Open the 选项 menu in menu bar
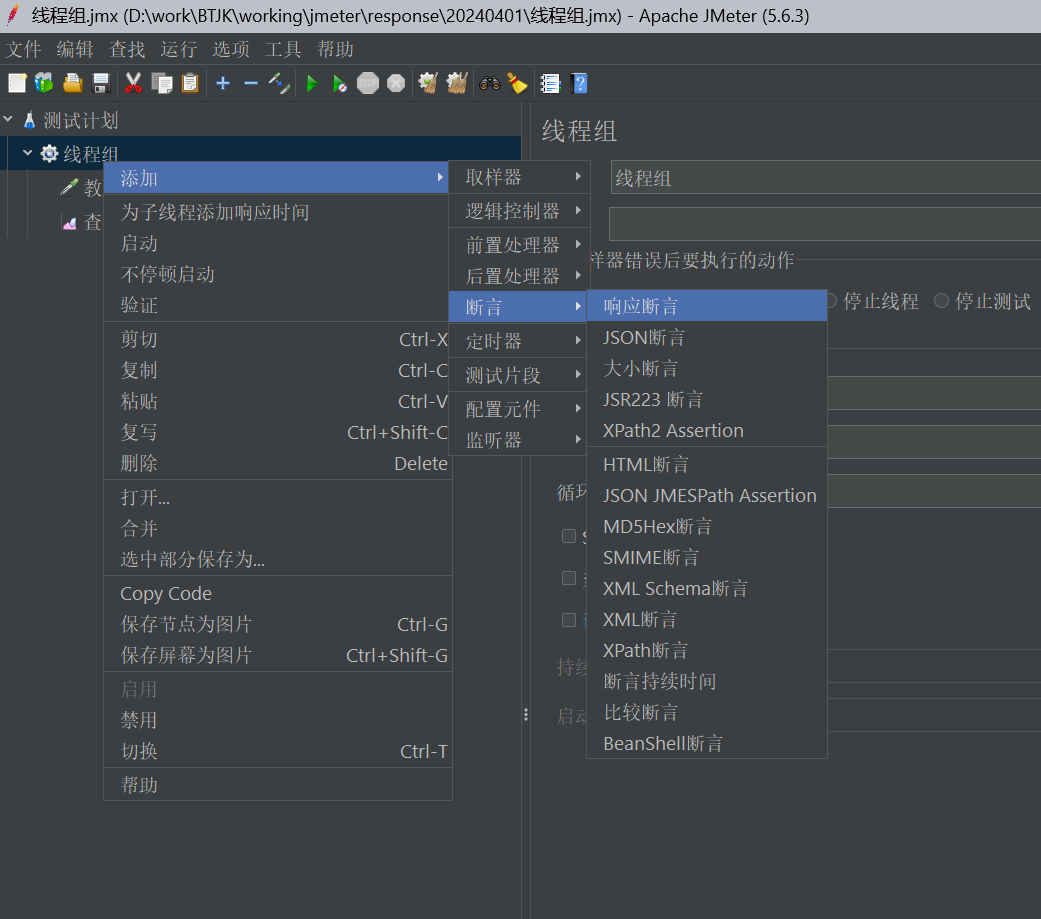Viewport: 1041px width, 919px height. [231, 49]
